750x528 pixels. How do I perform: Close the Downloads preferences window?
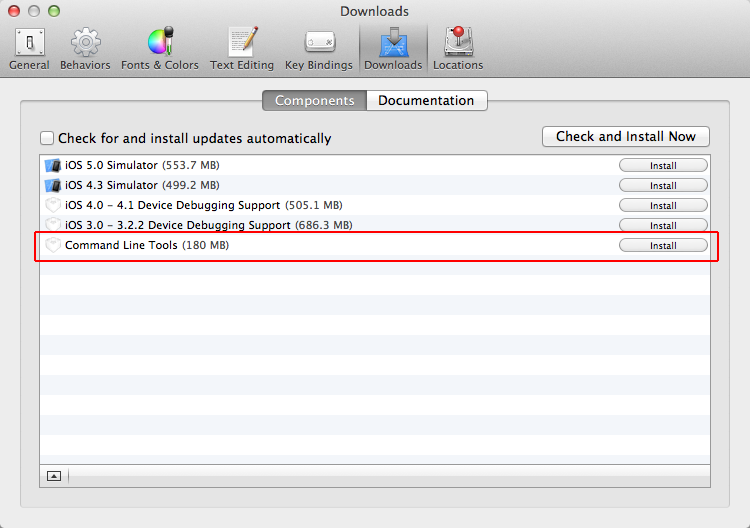click(x=14, y=11)
